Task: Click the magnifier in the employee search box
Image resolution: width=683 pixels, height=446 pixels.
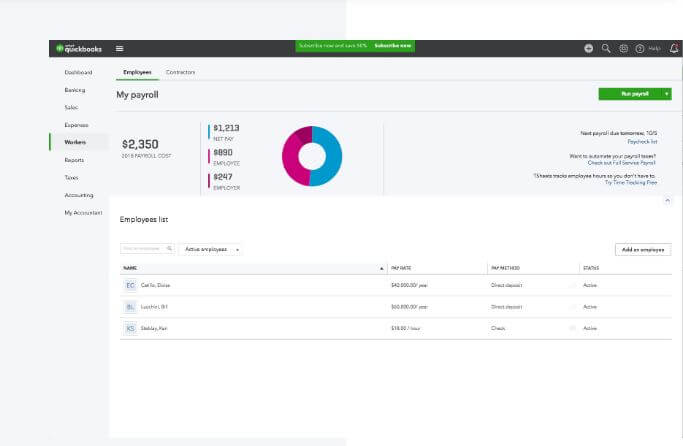Action: 169,248
